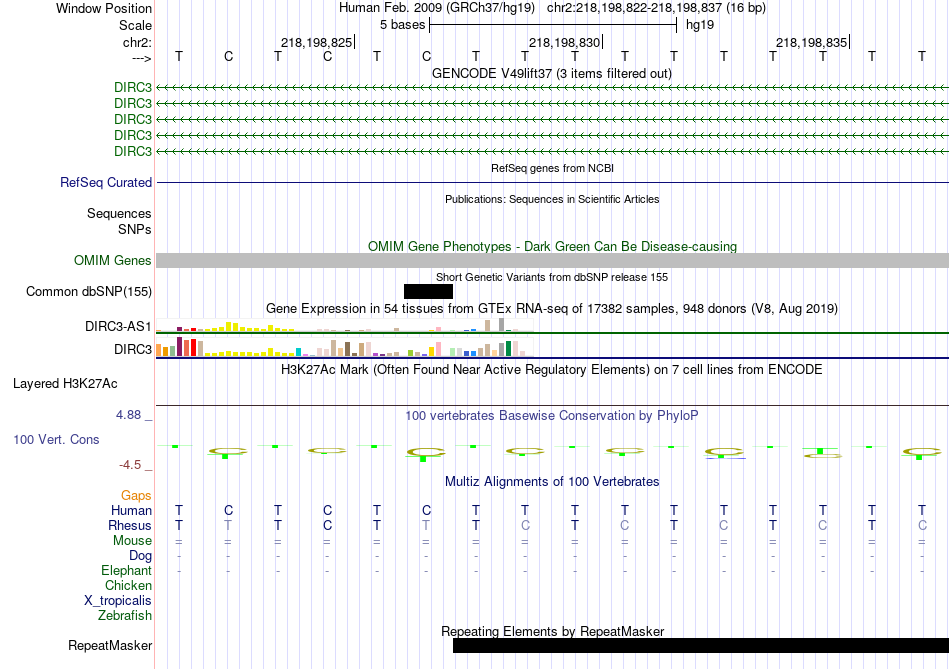This screenshot has width=950, height=669.
Task: Click the orange Gaps label
Action: [136, 496]
